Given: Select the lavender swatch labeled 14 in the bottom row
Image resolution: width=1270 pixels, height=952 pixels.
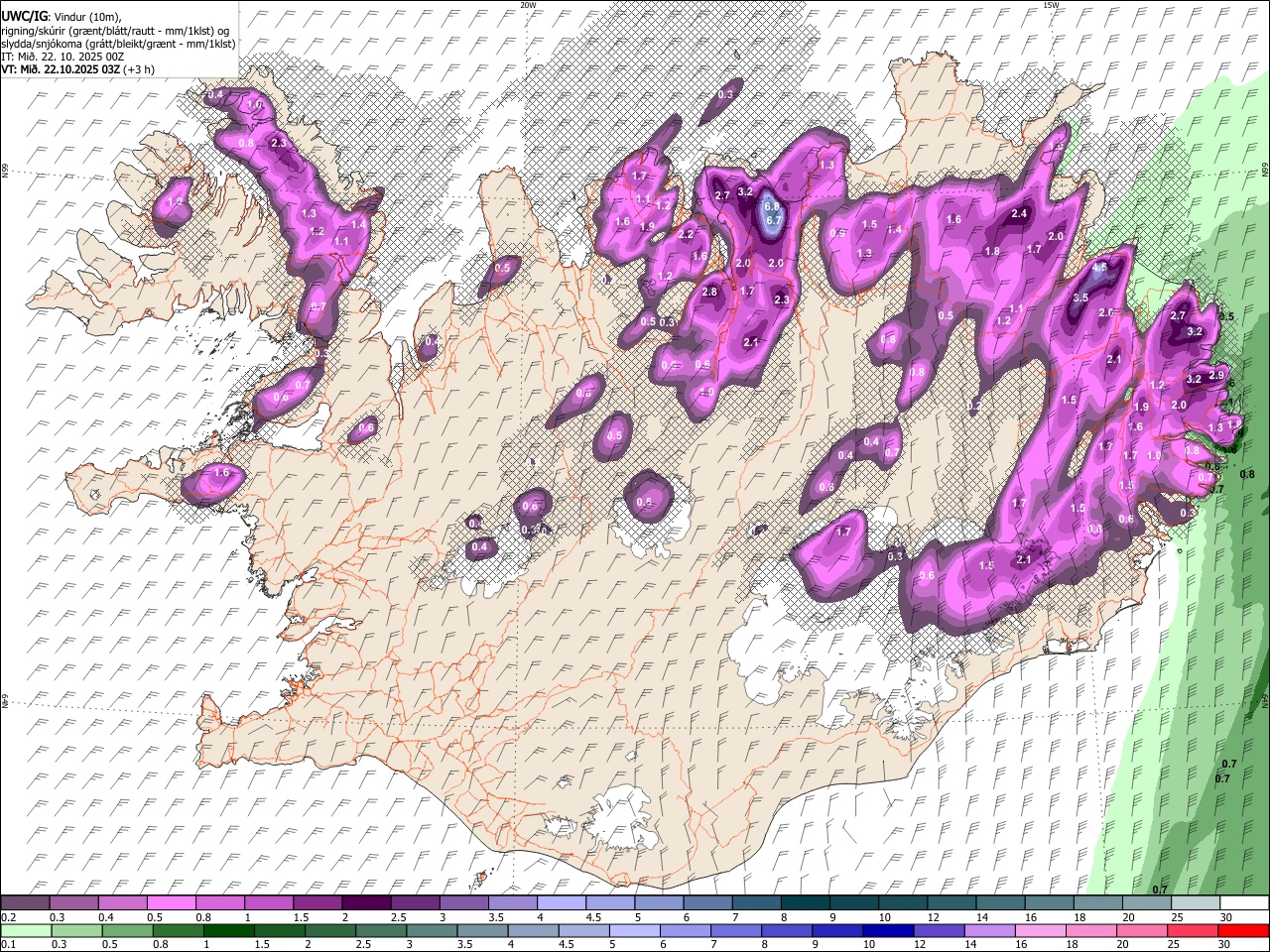Looking at the screenshot, I should tap(990, 931).
